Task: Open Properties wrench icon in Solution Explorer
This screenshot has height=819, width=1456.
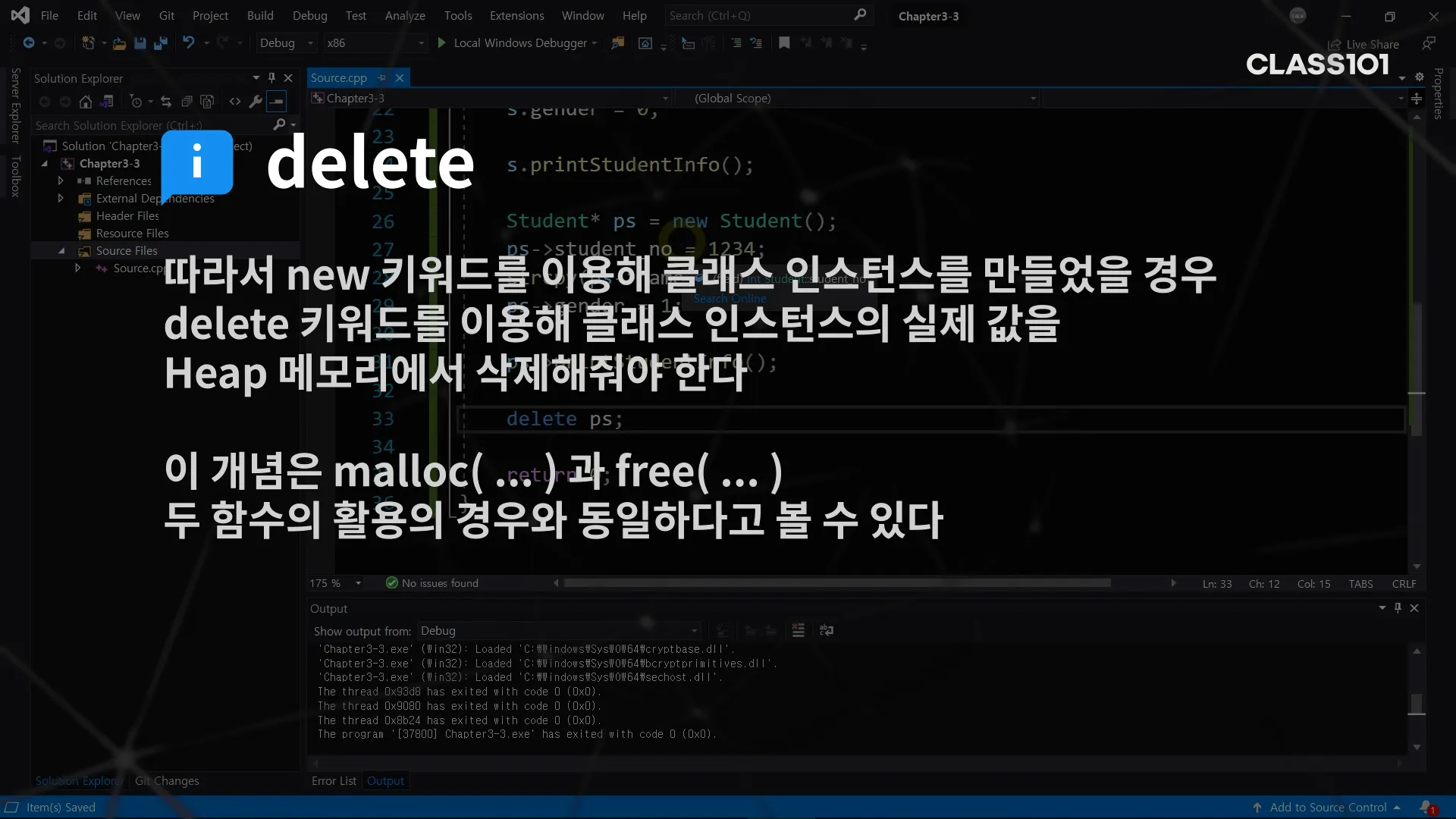Action: 256,102
